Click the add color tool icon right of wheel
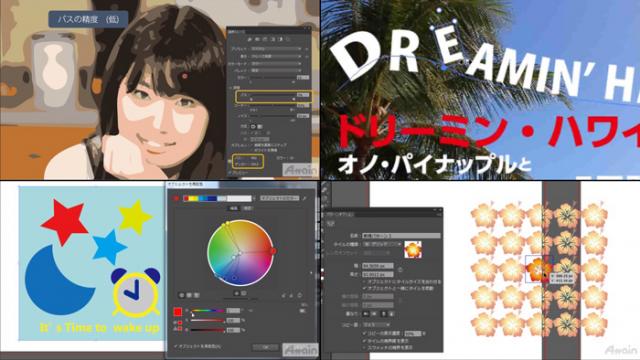 (283, 296)
